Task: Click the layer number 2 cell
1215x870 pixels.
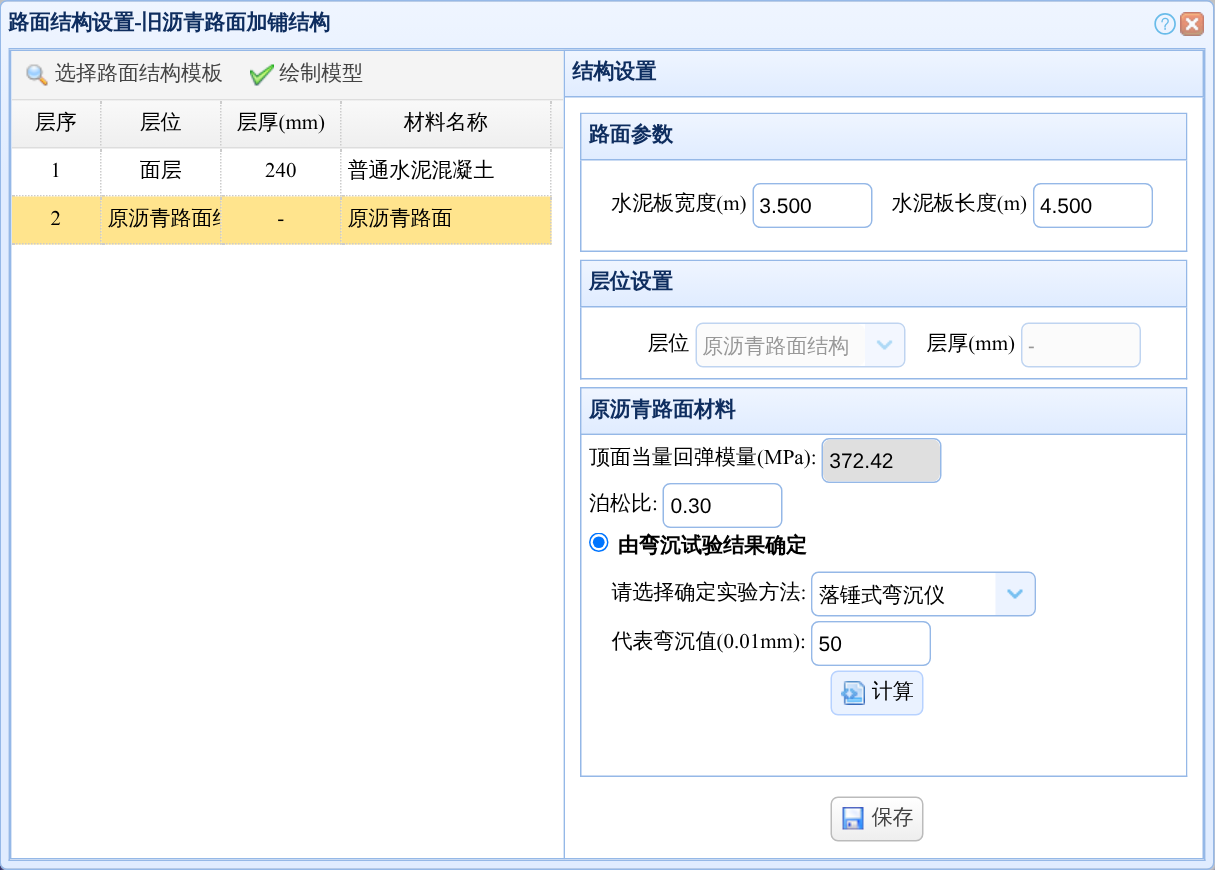Action: point(56,219)
